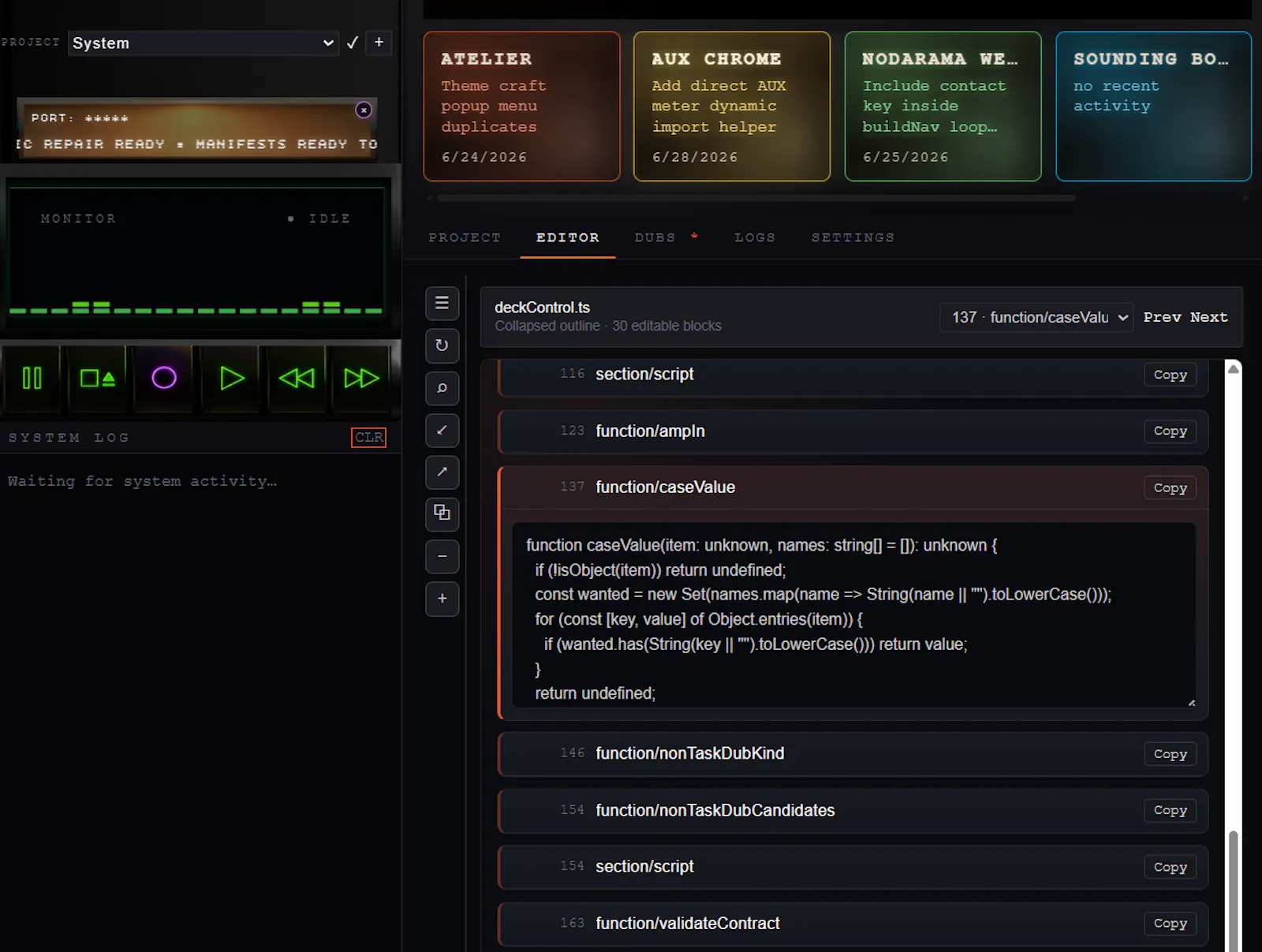The width and height of the screenshot is (1262, 952).
Task: Copy the function/ampIn block
Action: coord(1170,431)
